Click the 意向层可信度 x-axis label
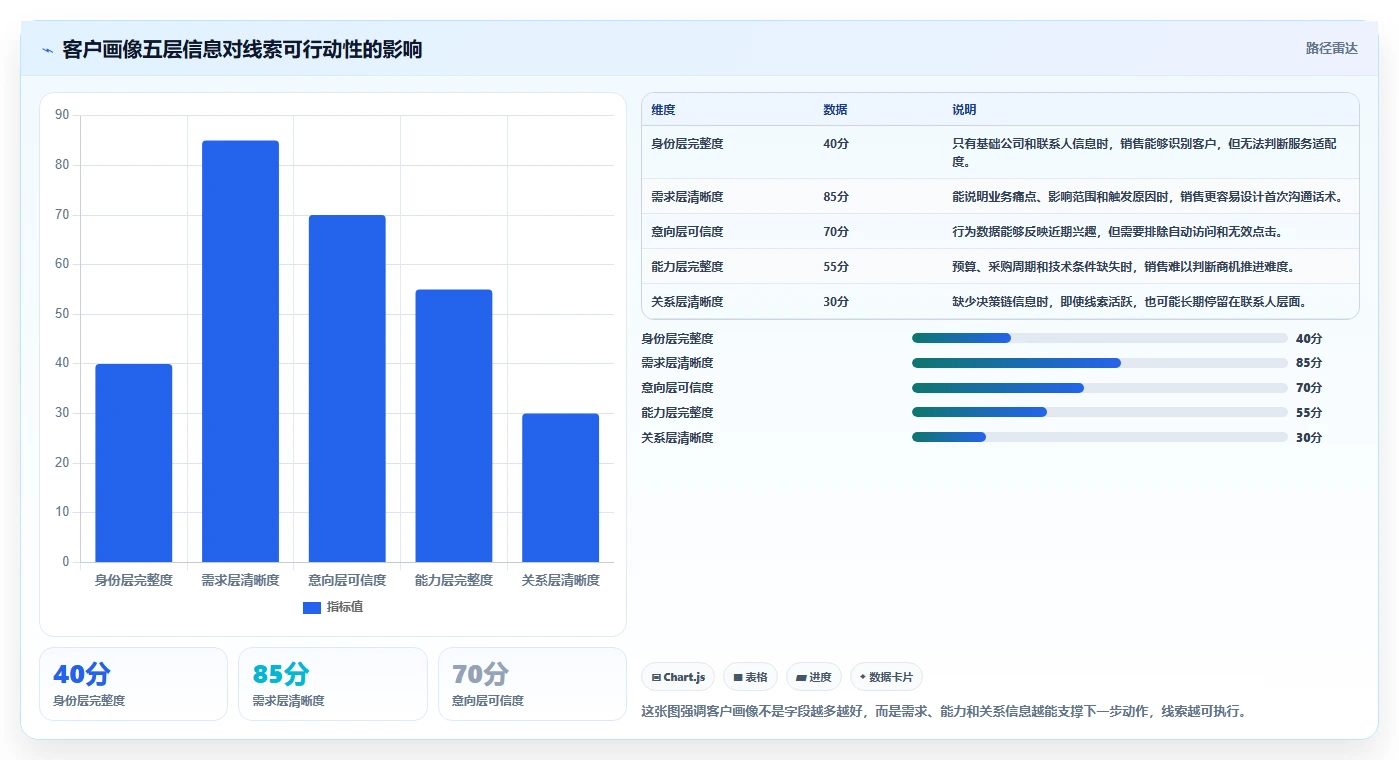The height and width of the screenshot is (760, 1399). (347, 580)
